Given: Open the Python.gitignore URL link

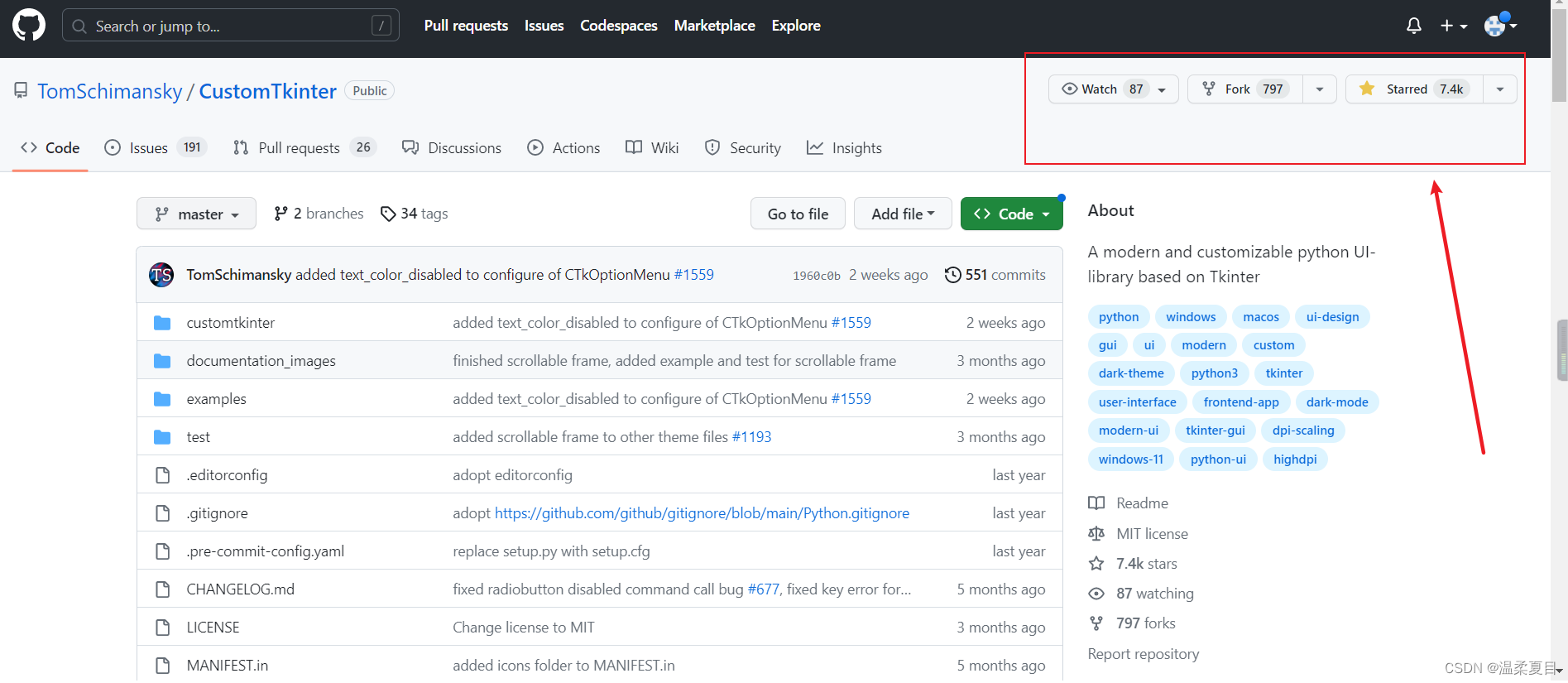Looking at the screenshot, I should [x=702, y=513].
